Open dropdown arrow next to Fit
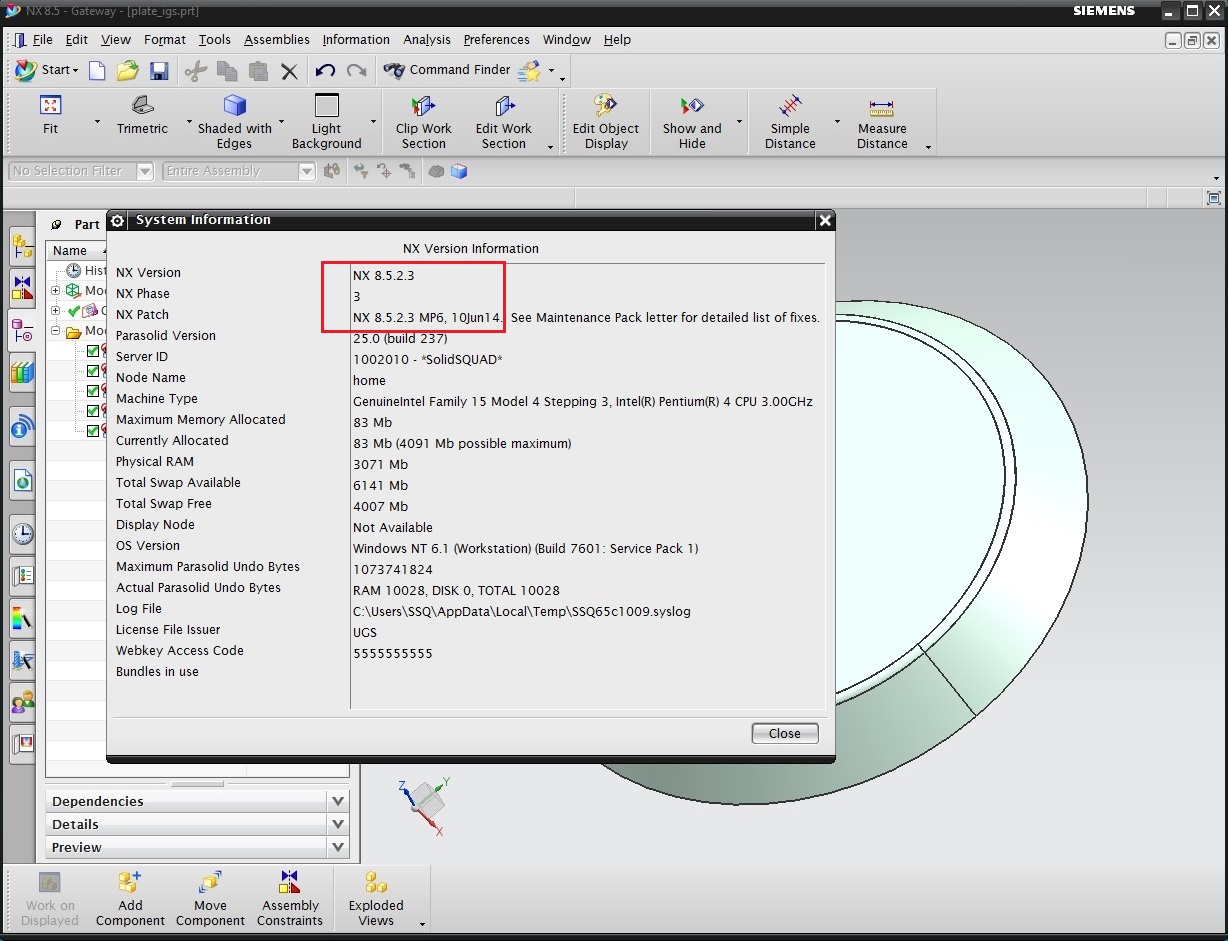 pos(97,122)
